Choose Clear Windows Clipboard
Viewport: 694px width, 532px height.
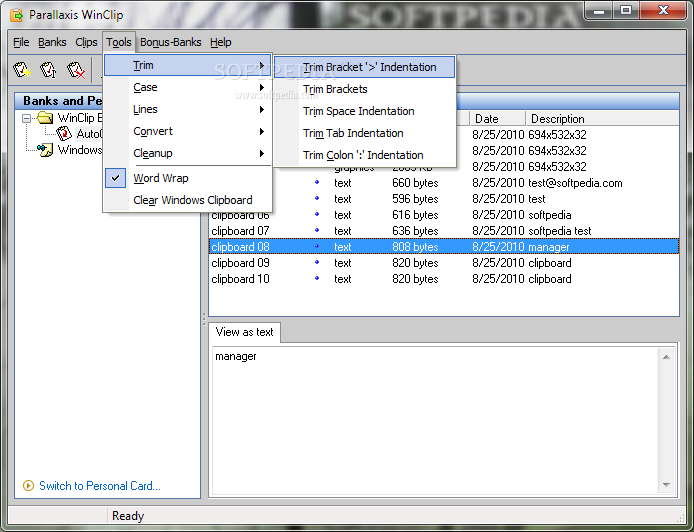coord(188,200)
